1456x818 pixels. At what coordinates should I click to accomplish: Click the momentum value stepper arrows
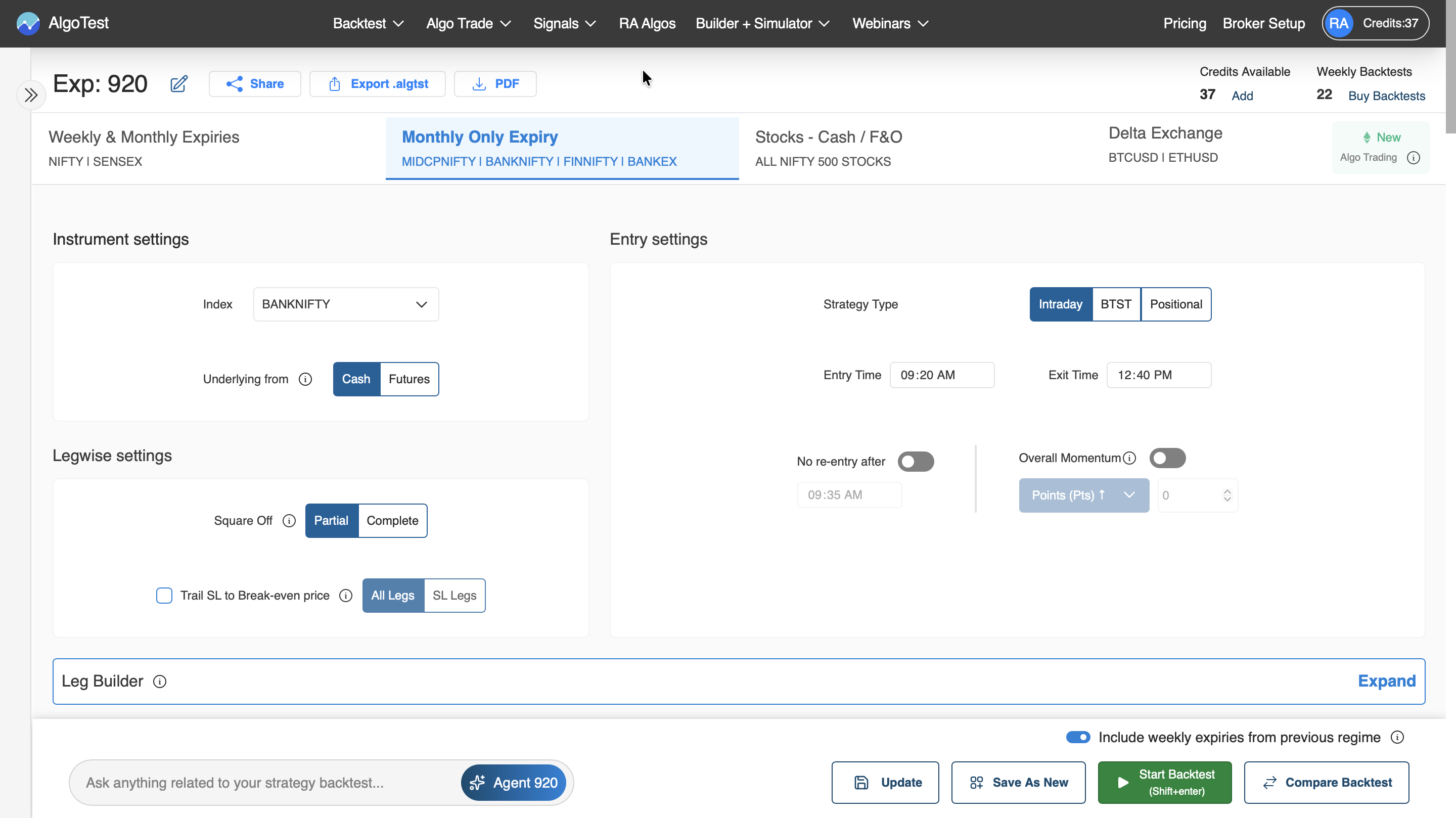1227,496
